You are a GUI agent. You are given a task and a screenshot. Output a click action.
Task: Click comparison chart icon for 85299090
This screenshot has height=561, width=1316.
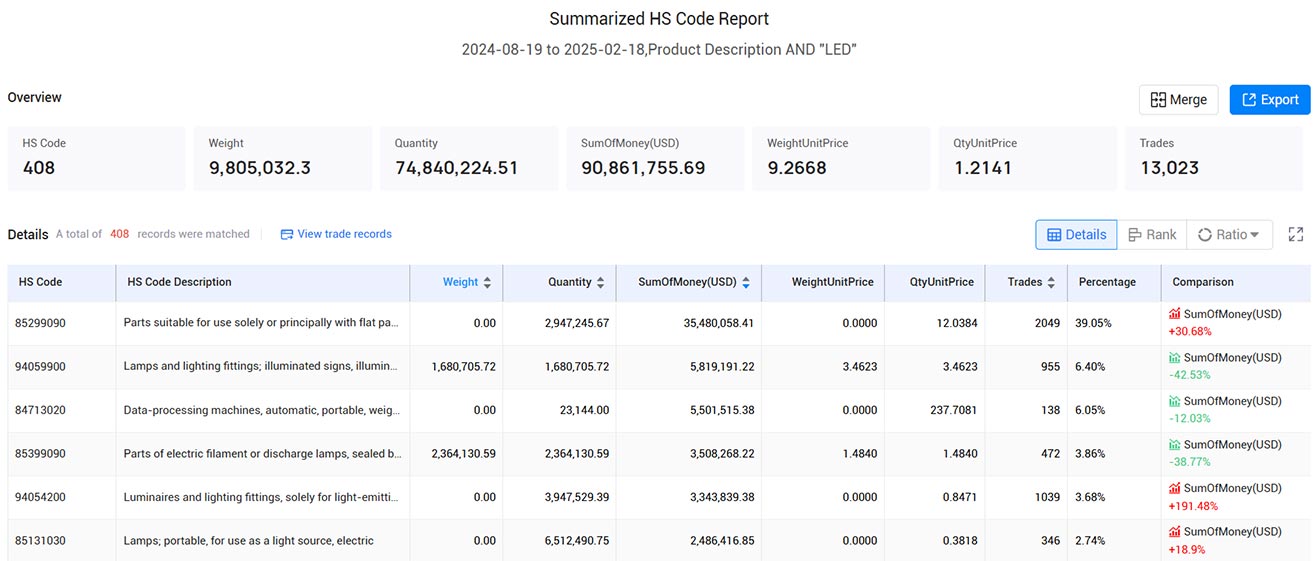1175,314
